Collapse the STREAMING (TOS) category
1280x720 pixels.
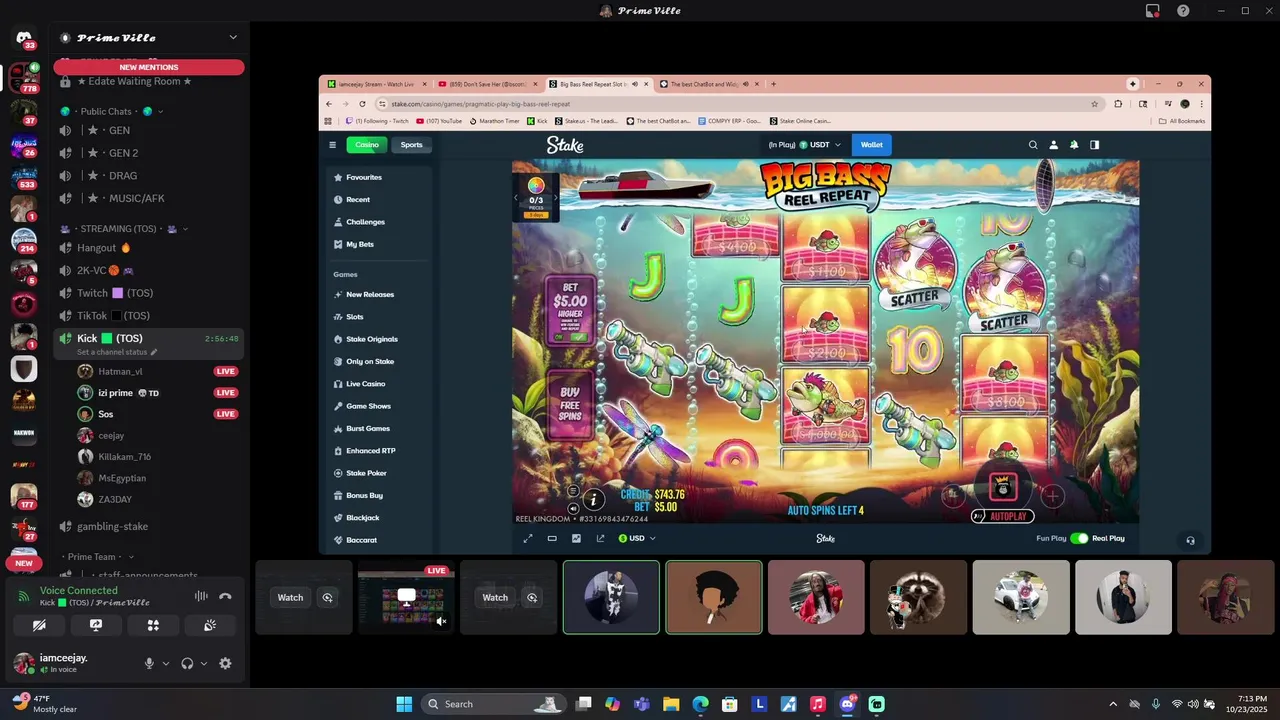click(x=124, y=229)
